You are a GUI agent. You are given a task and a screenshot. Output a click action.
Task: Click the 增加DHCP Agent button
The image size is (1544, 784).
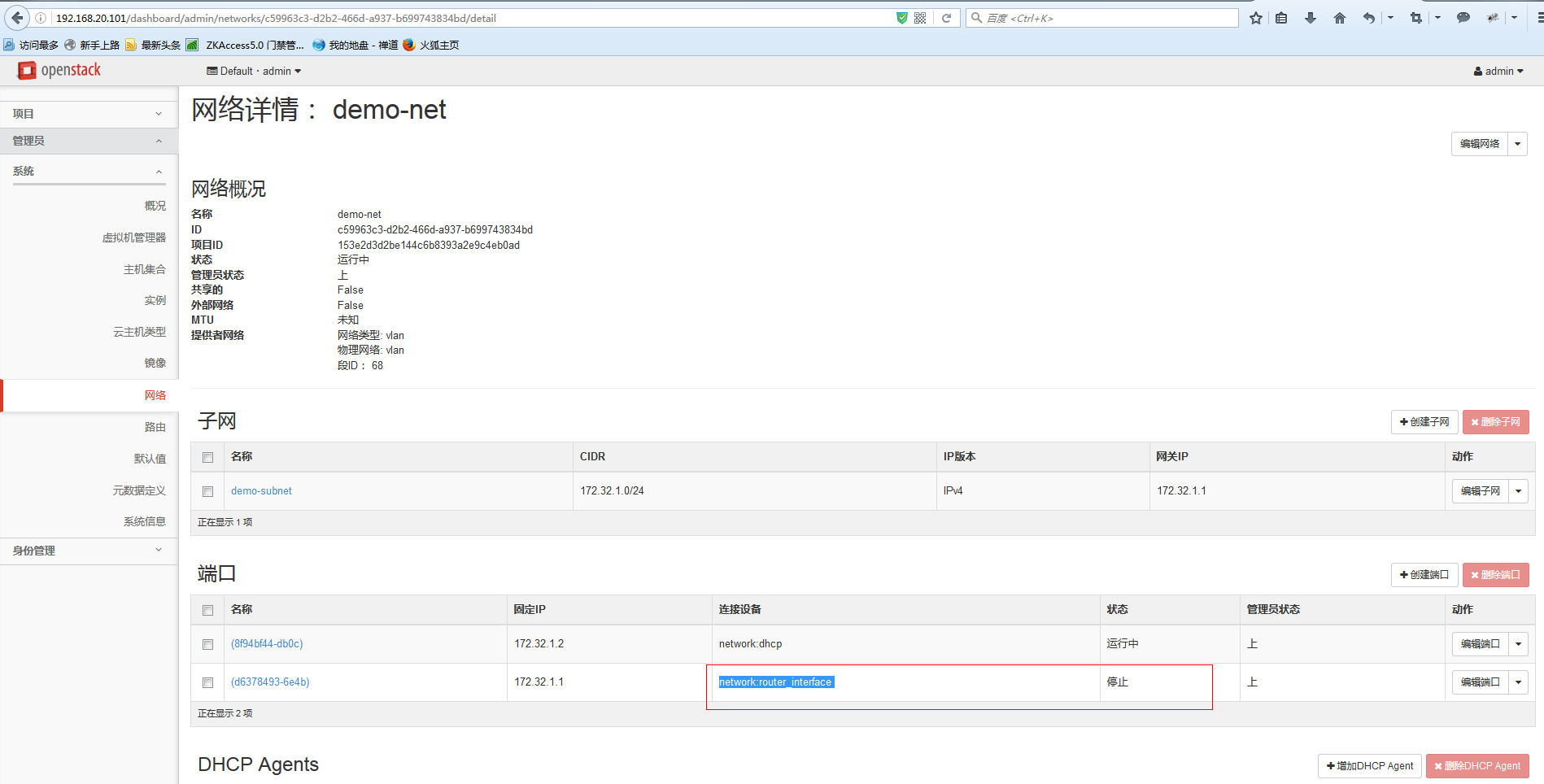coord(1370,766)
